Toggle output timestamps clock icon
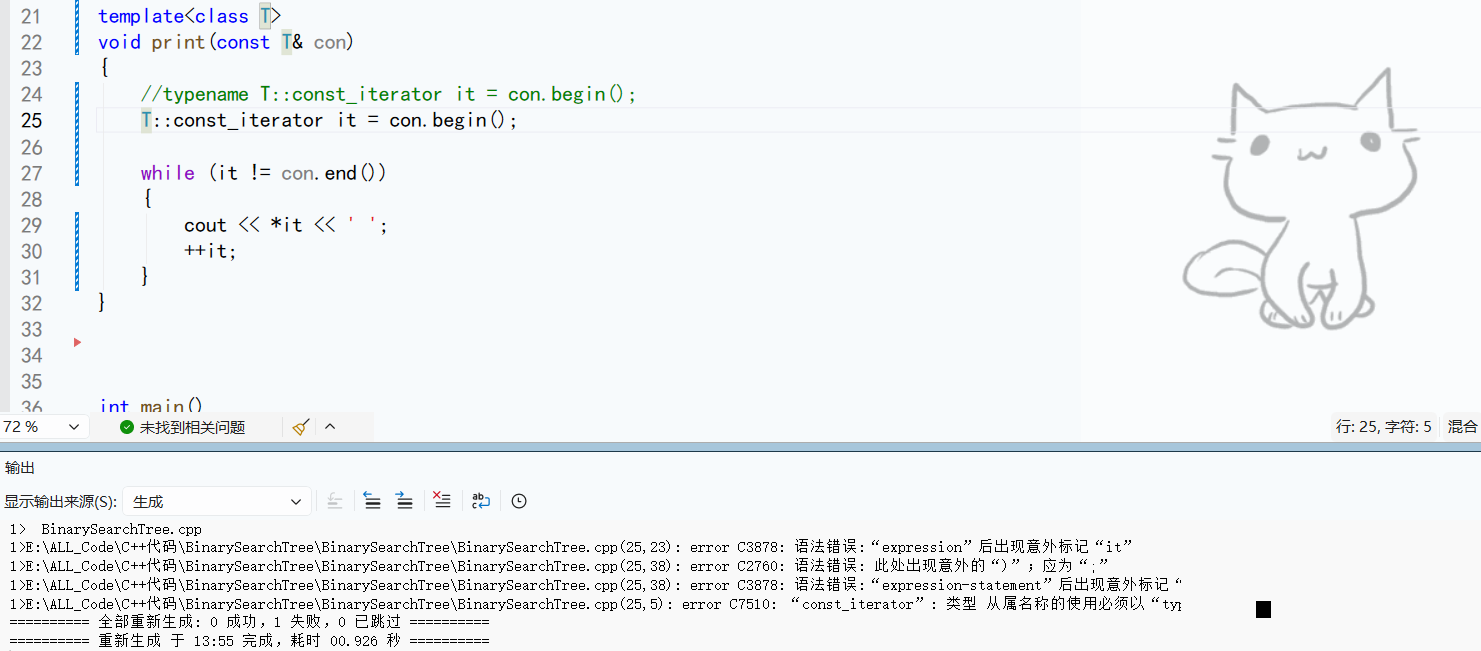Screen dimensions: 1481x651 pos(519,501)
